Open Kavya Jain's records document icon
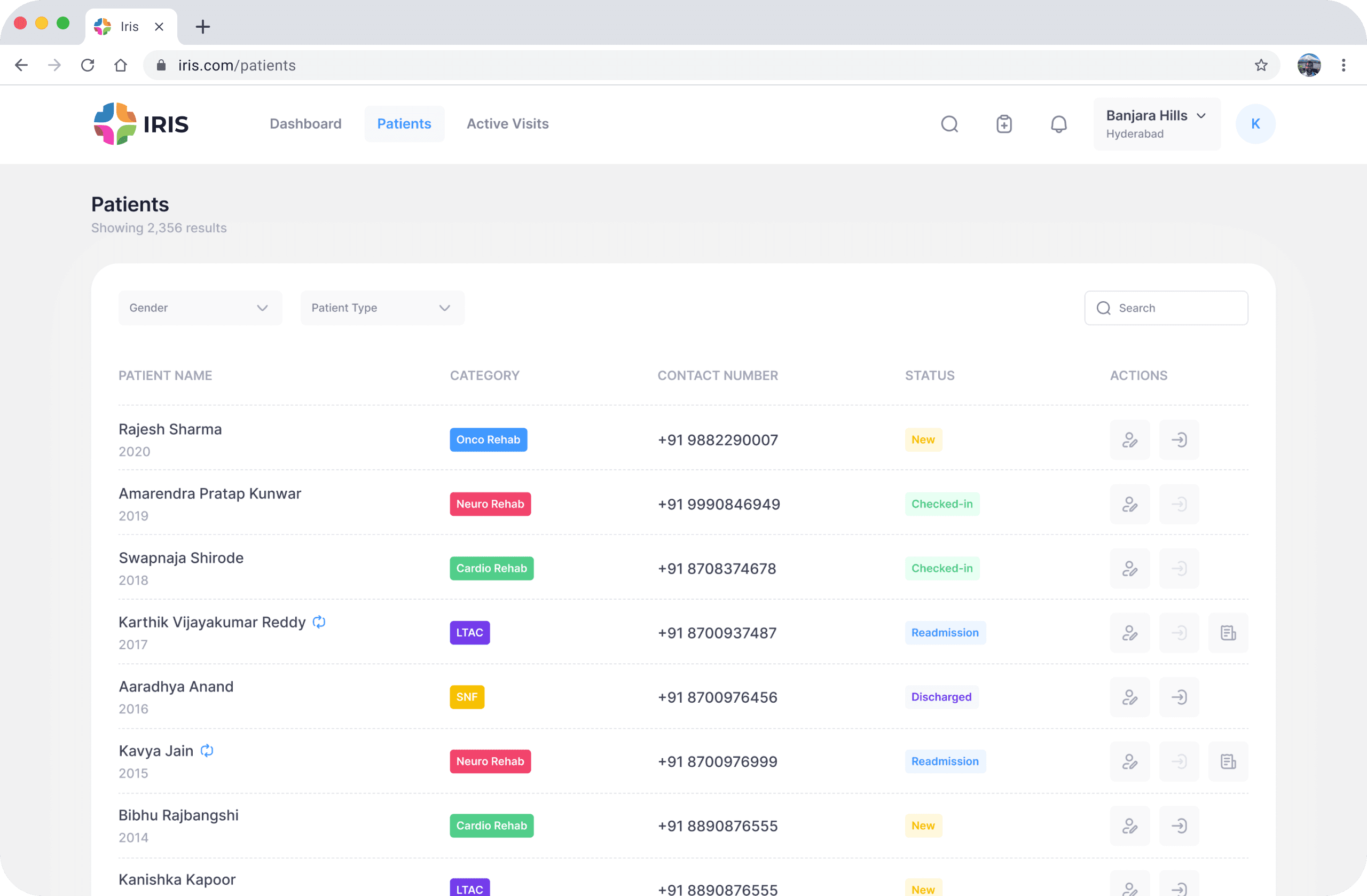1367x896 pixels. [x=1228, y=761]
